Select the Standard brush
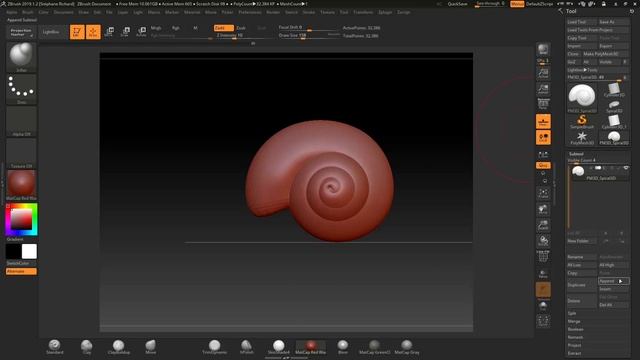640x360 pixels. click(x=54, y=347)
